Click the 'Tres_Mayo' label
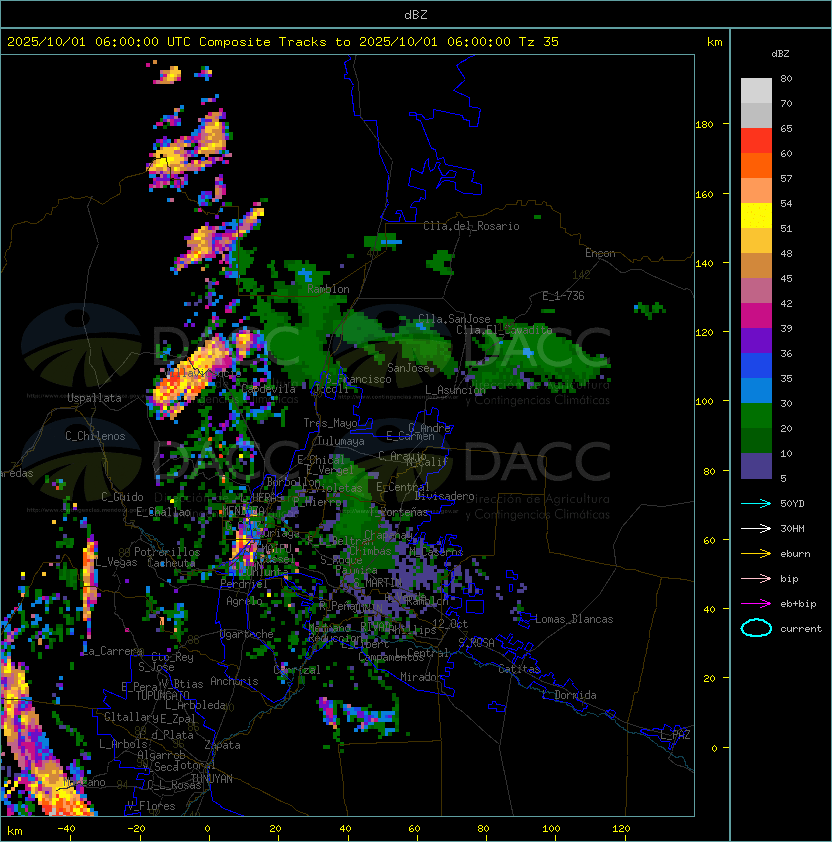Screen dimensions: 832x842 tap(330, 423)
